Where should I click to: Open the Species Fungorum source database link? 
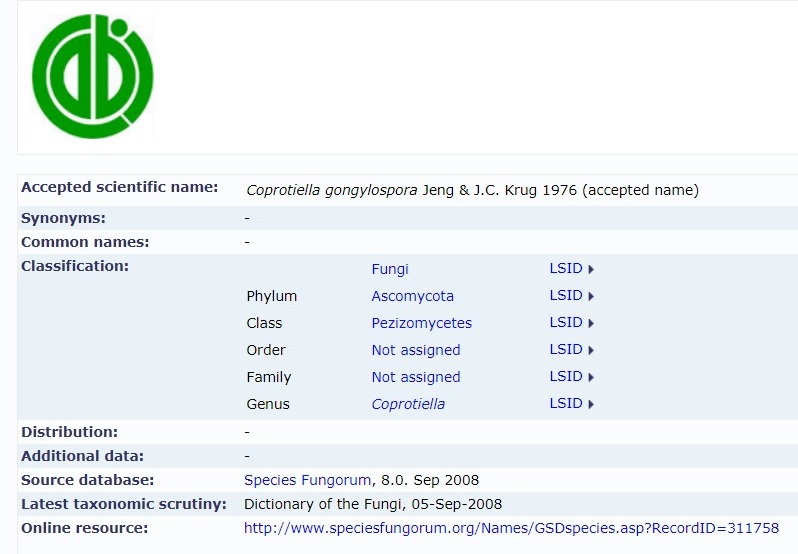coord(307,480)
